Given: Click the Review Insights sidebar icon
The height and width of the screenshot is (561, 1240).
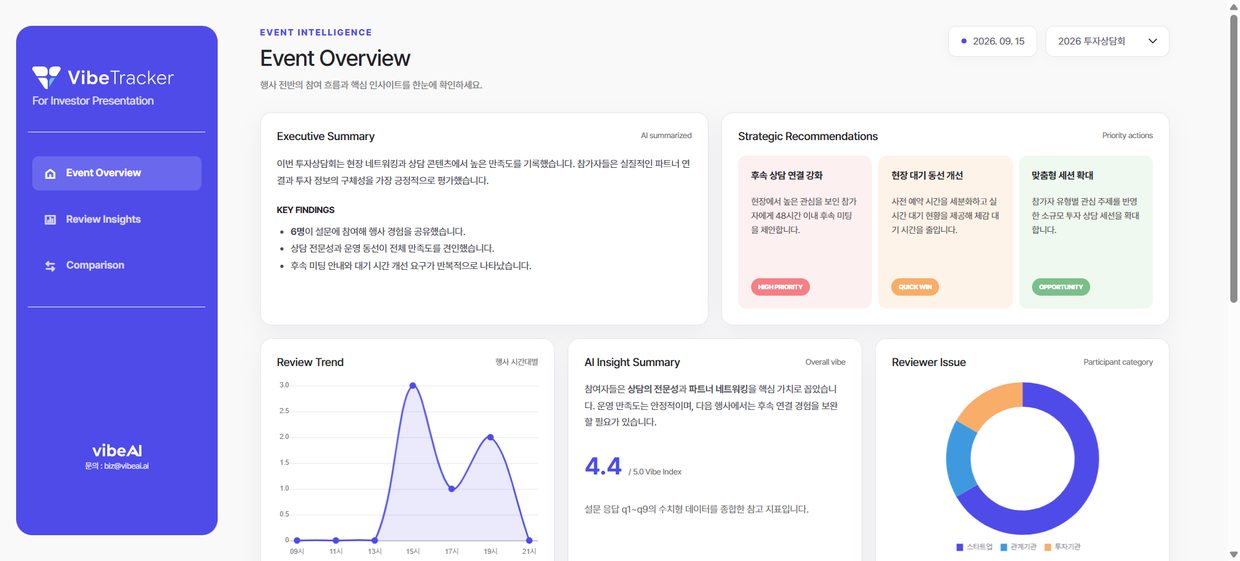Looking at the screenshot, I should (50, 219).
